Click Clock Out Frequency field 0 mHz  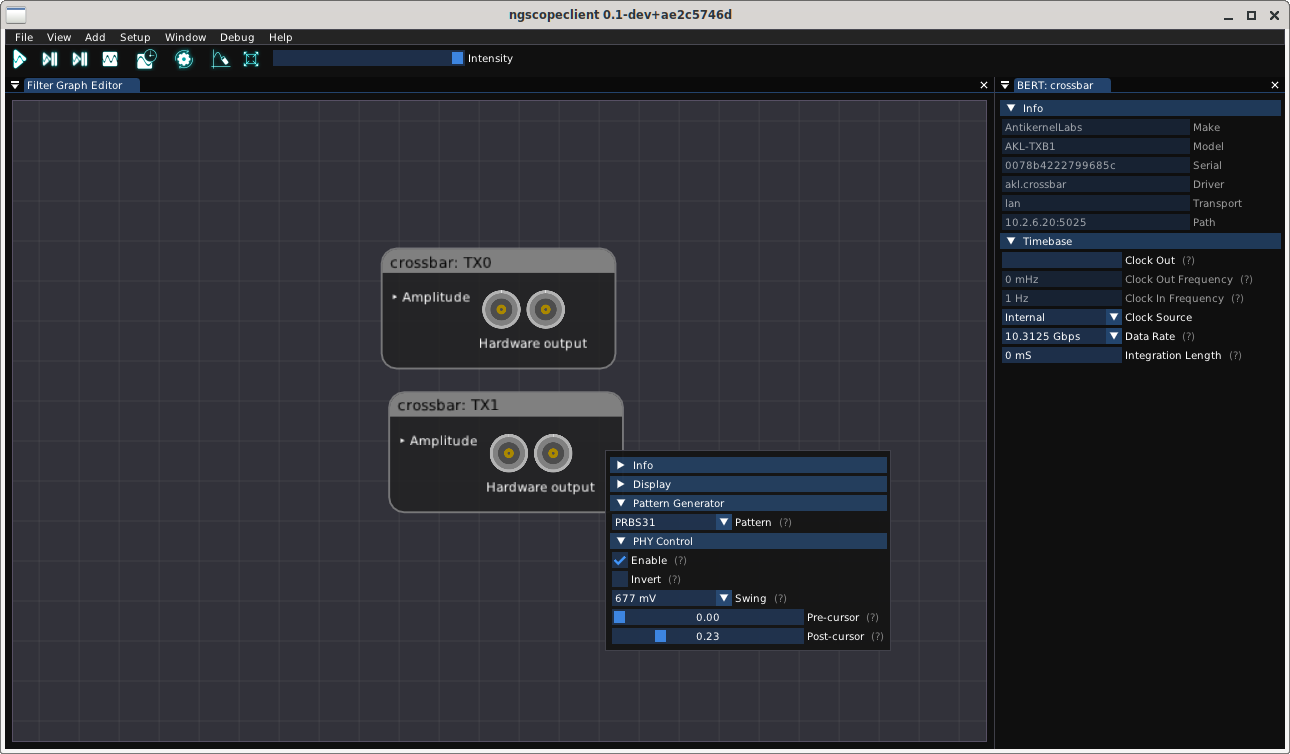point(1062,279)
